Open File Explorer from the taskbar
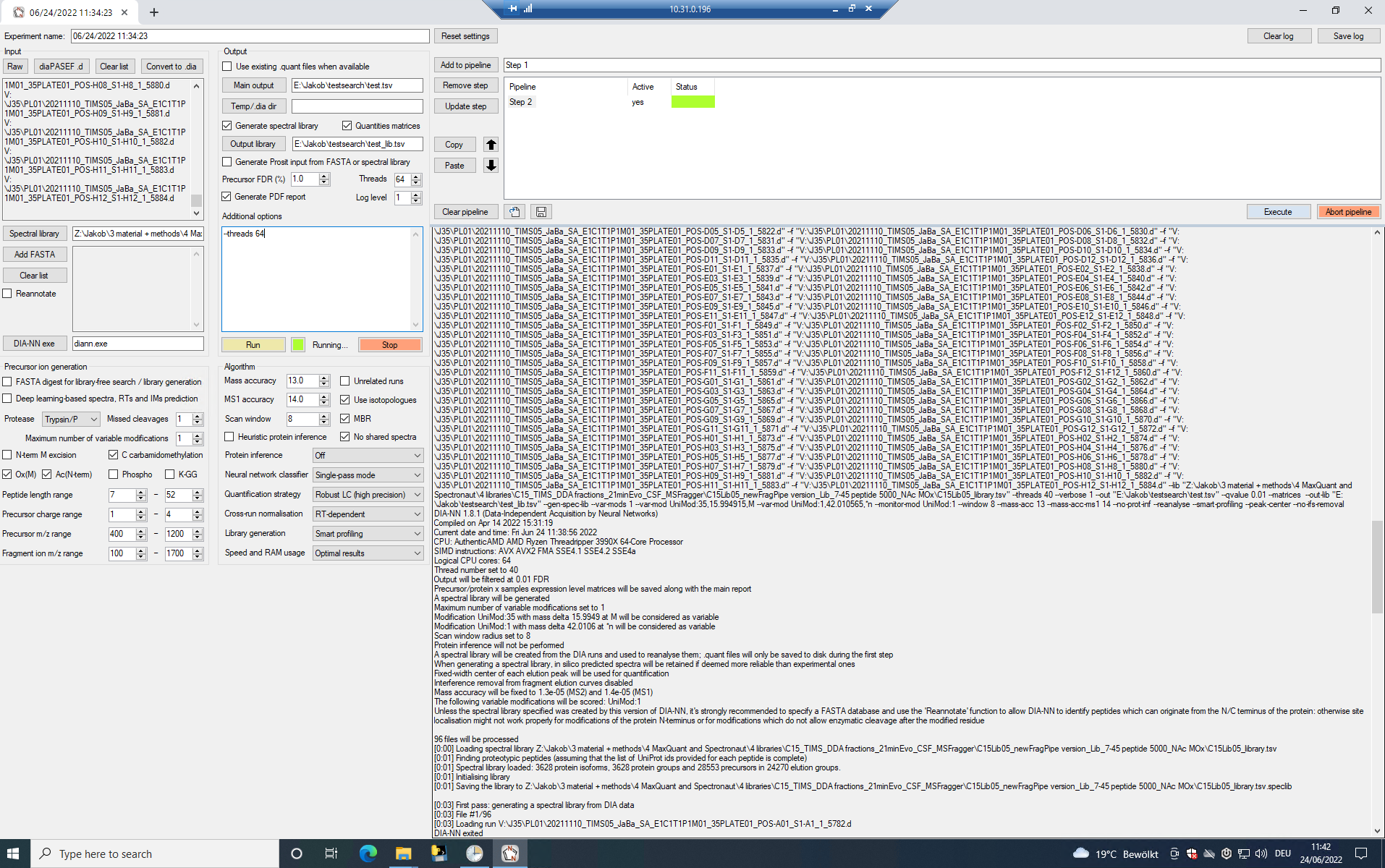This screenshot has height=868, width=1385. point(403,854)
